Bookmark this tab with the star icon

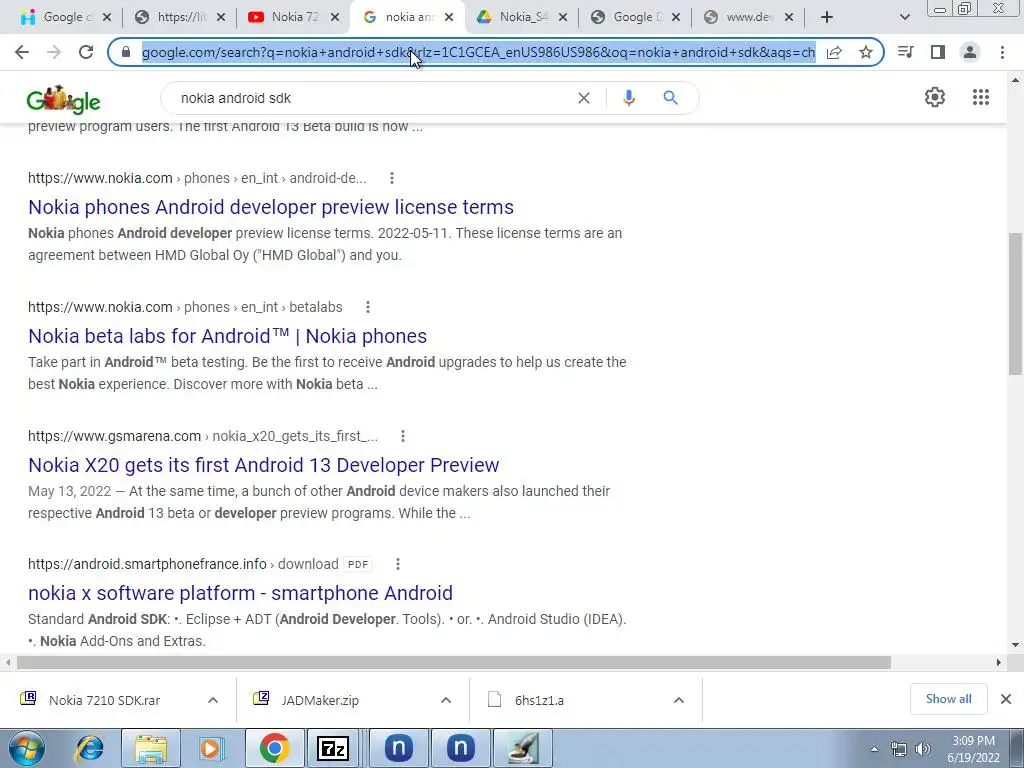pyautogui.click(x=866, y=52)
